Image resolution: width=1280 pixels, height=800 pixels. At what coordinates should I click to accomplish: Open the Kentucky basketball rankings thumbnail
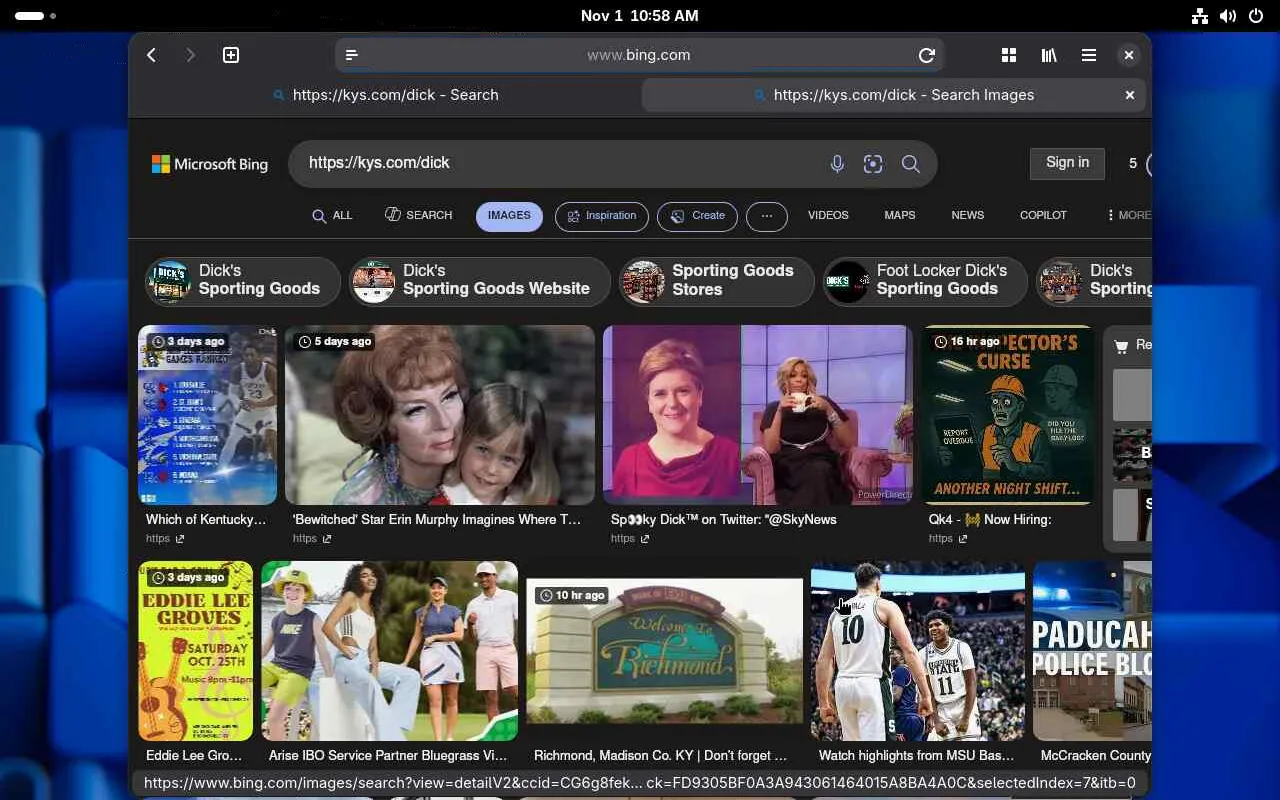[207, 415]
